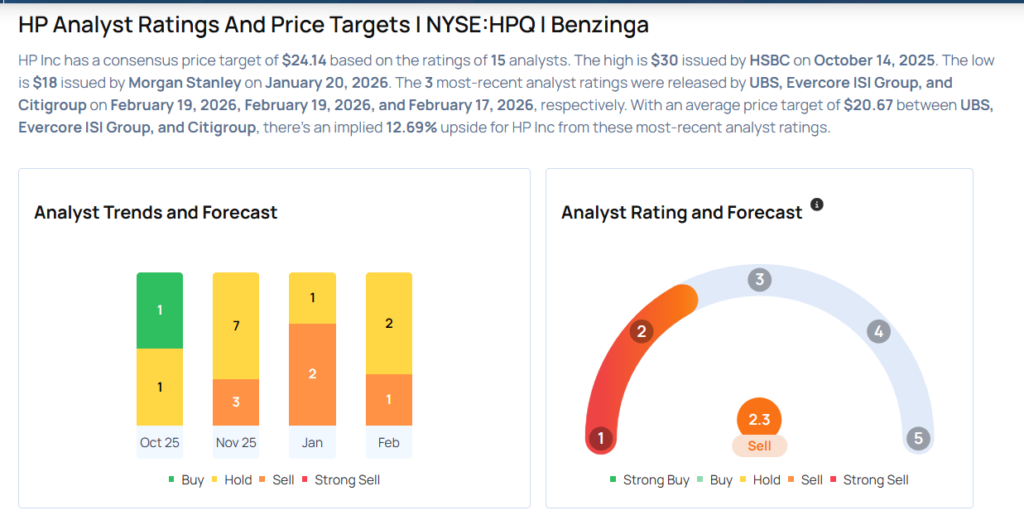Select the Oct 25 month label on chart
The height and width of the screenshot is (520, 1024).
[x=160, y=442]
